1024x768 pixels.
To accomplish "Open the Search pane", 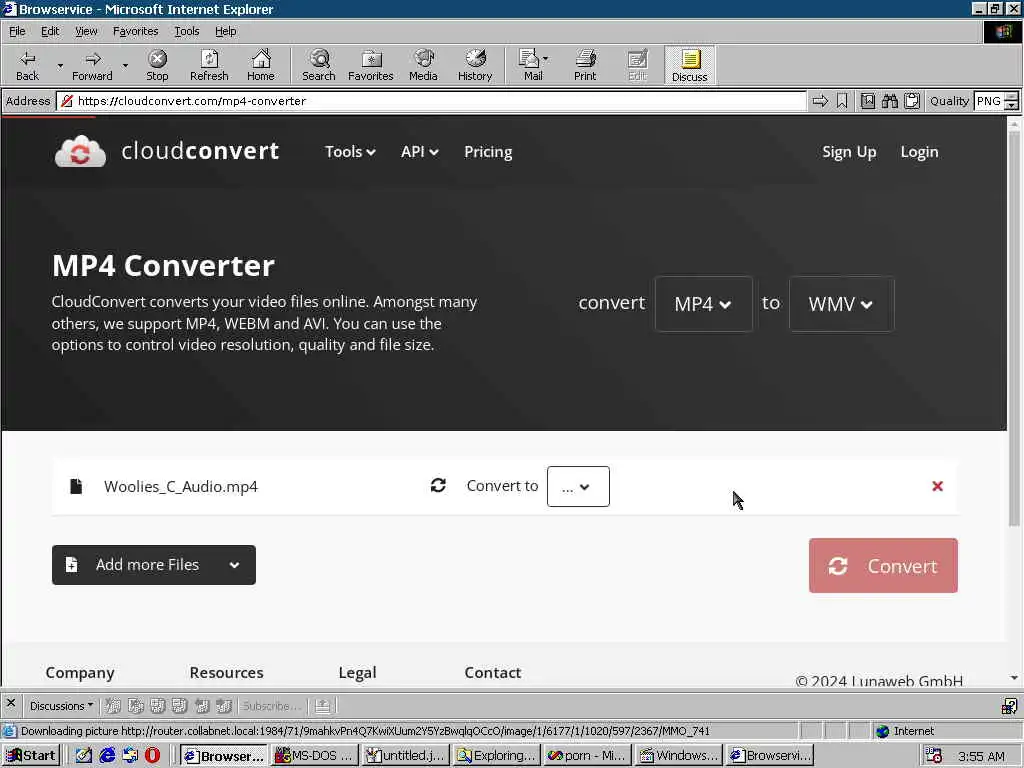I will [x=319, y=65].
